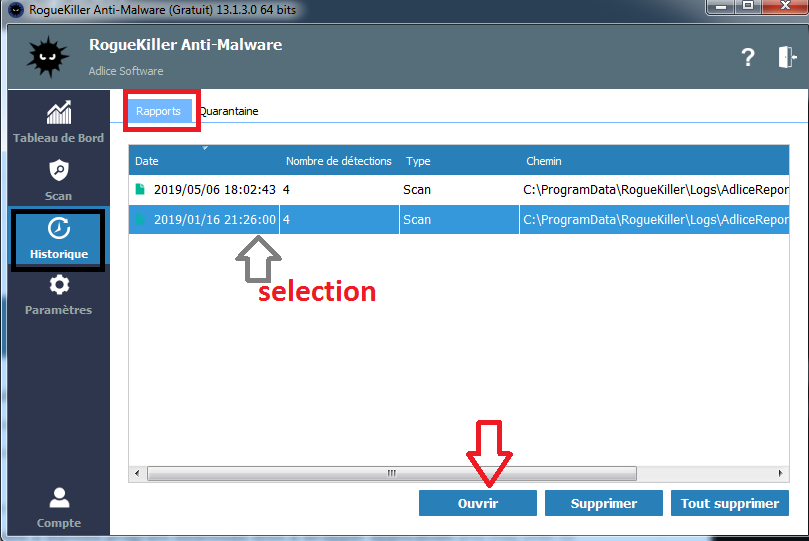The image size is (809, 541).
Task: Open Paramètres gear icon
Action: 59,286
